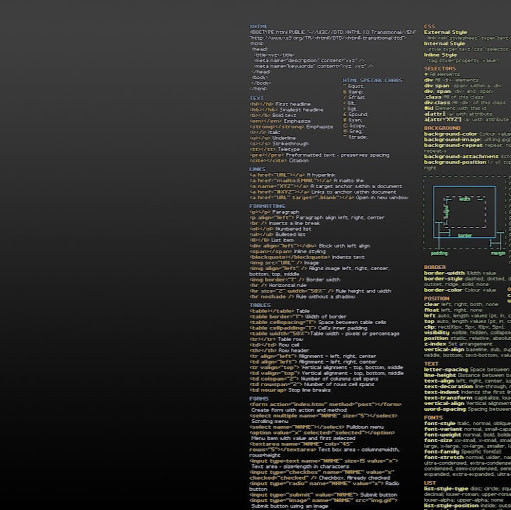
Task: Click the 'Bold text' line
Action: click(x=284, y=116)
